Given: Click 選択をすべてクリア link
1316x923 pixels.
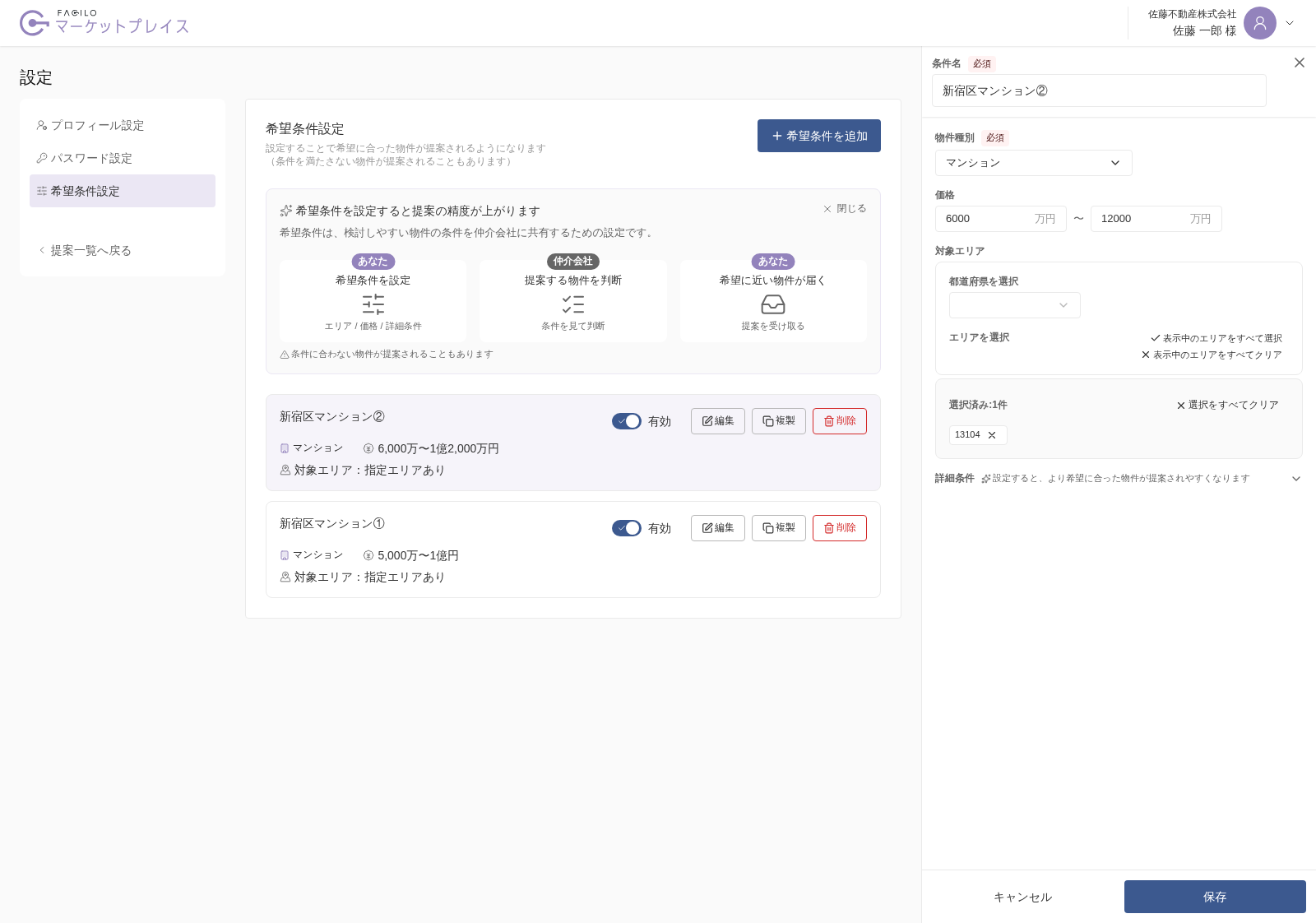Looking at the screenshot, I should click(x=1227, y=405).
